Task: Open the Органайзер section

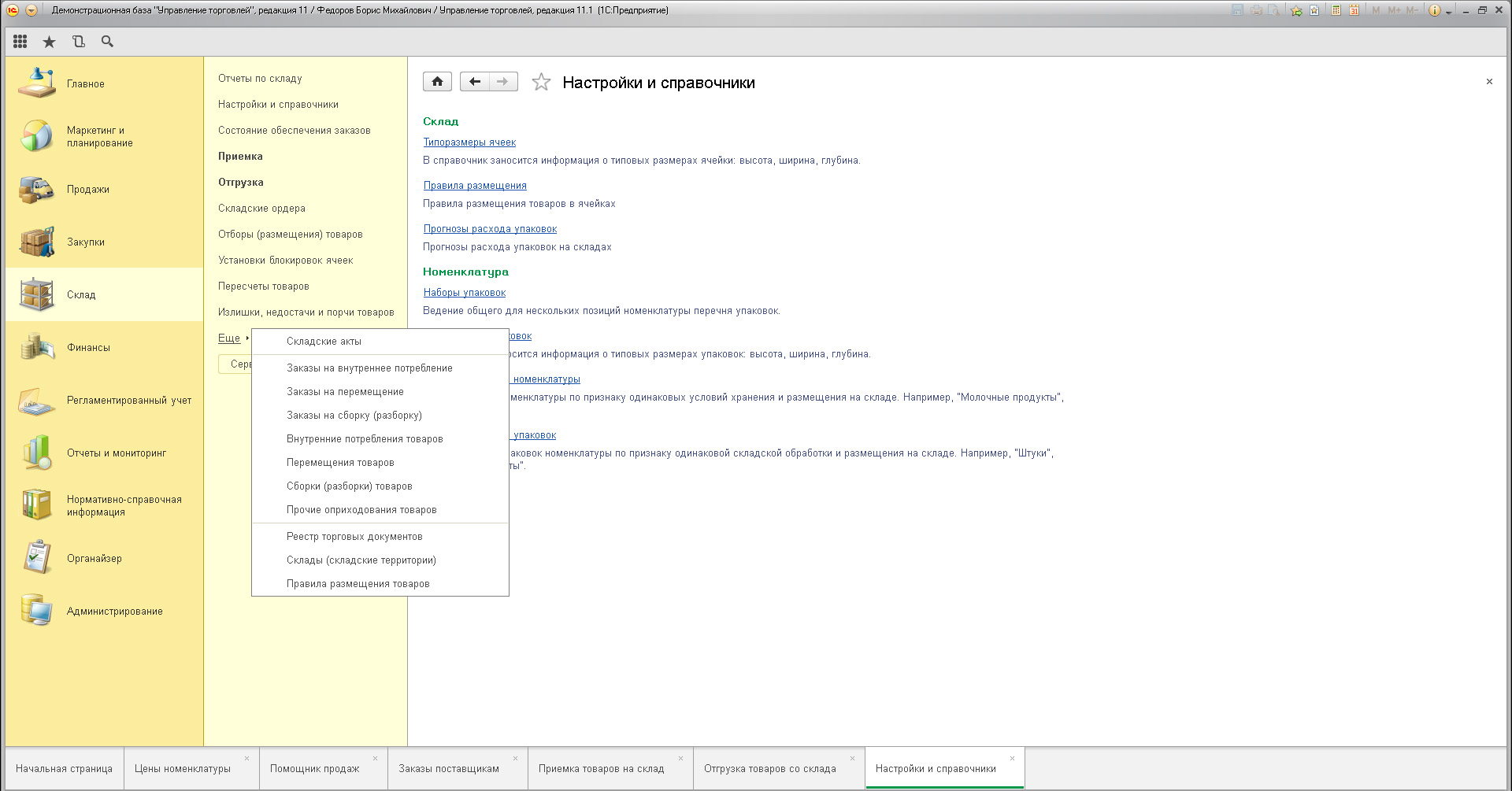Action: tap(104, 558)
